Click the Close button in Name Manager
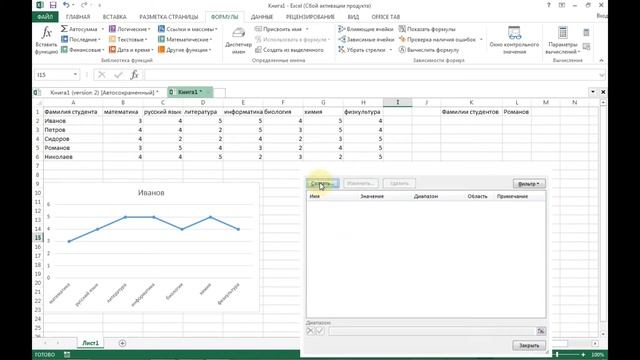 coord(529,345)
